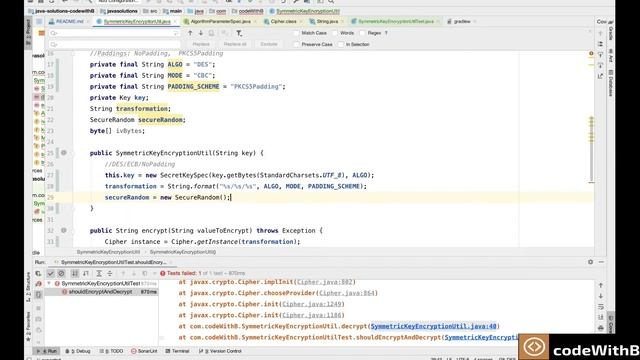Open TODO tool window tab
The height and width of the screenshot is (360, 640).
[x=111, y=351]
